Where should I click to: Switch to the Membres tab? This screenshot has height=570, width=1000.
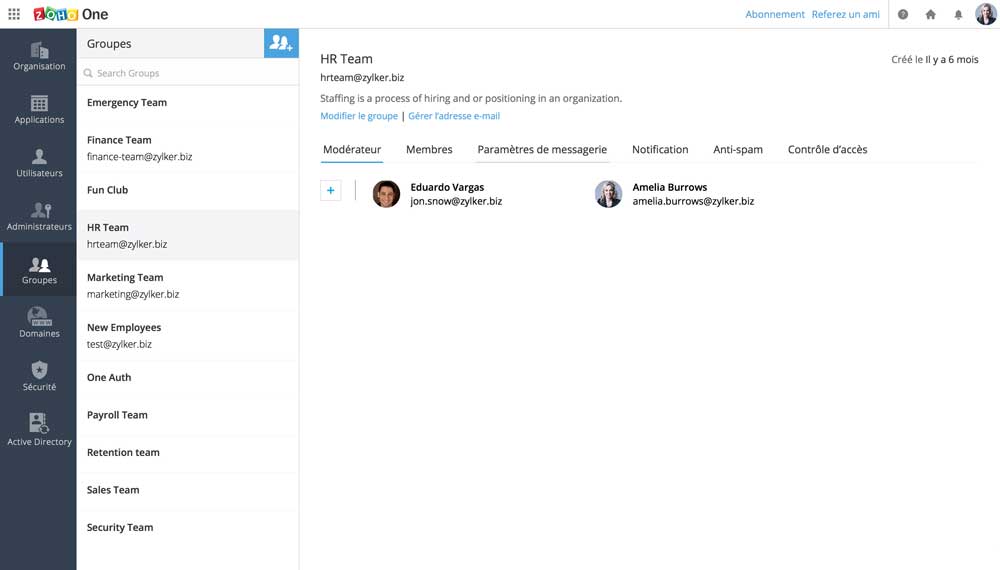click(429, 149)
